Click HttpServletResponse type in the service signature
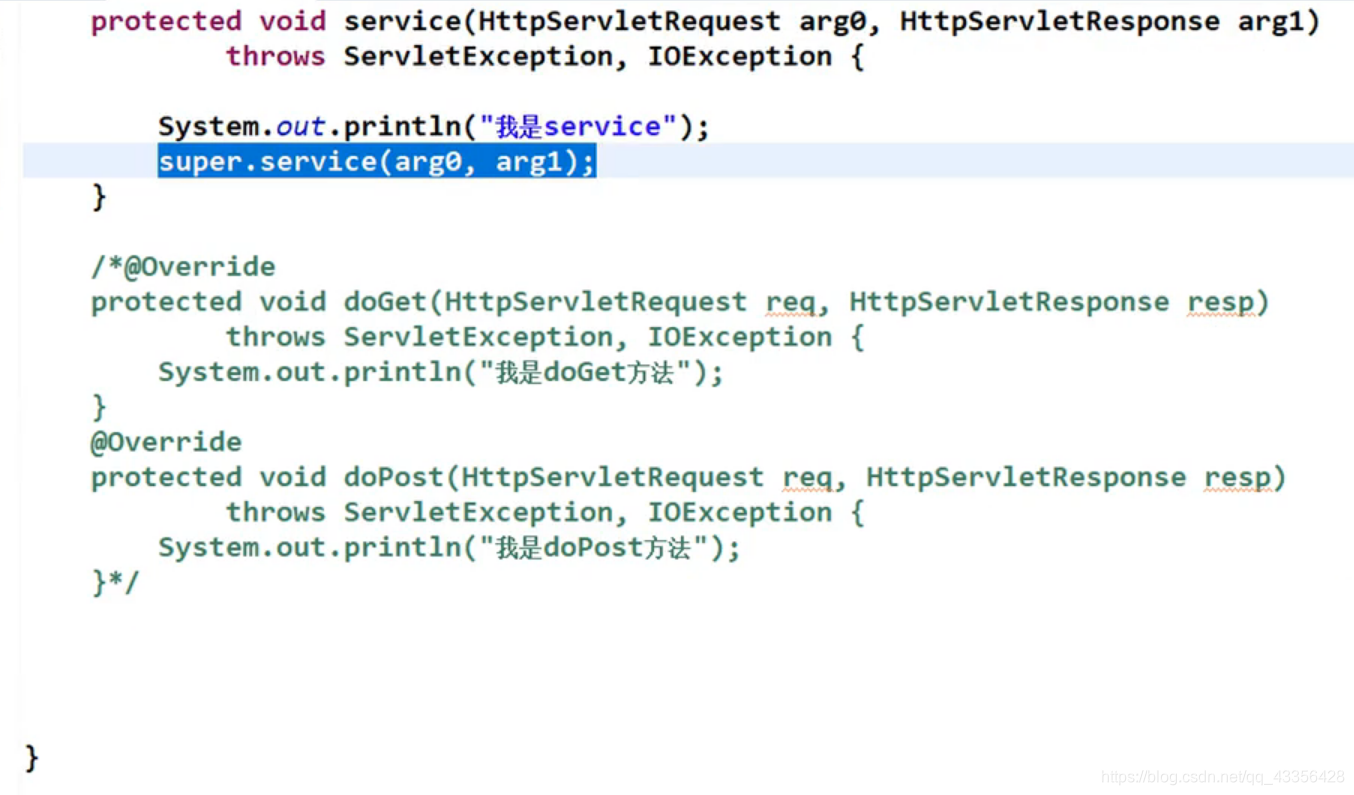This screenshot has width=1354, height=795. click(1059, 21)
